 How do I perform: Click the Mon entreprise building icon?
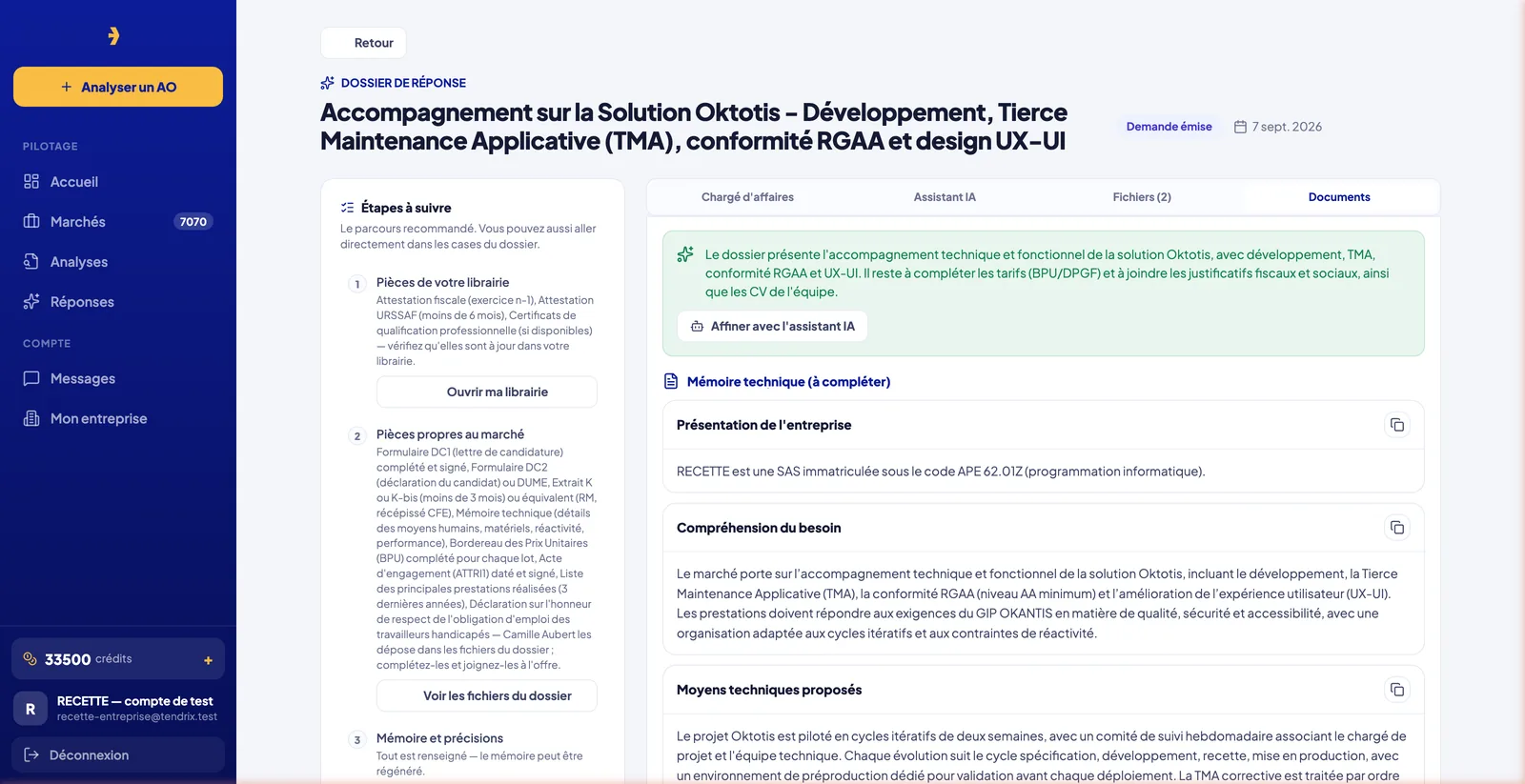pos(31,418)
